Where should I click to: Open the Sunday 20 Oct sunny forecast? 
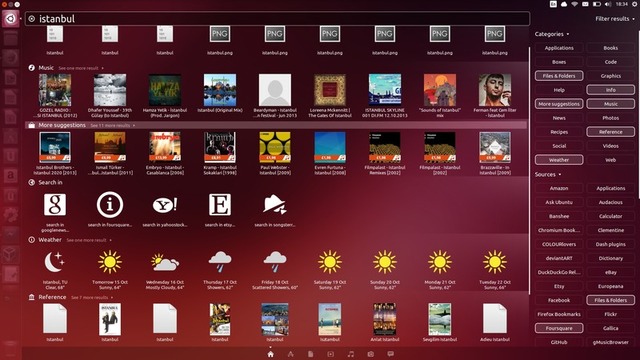(x=385, y=262)
